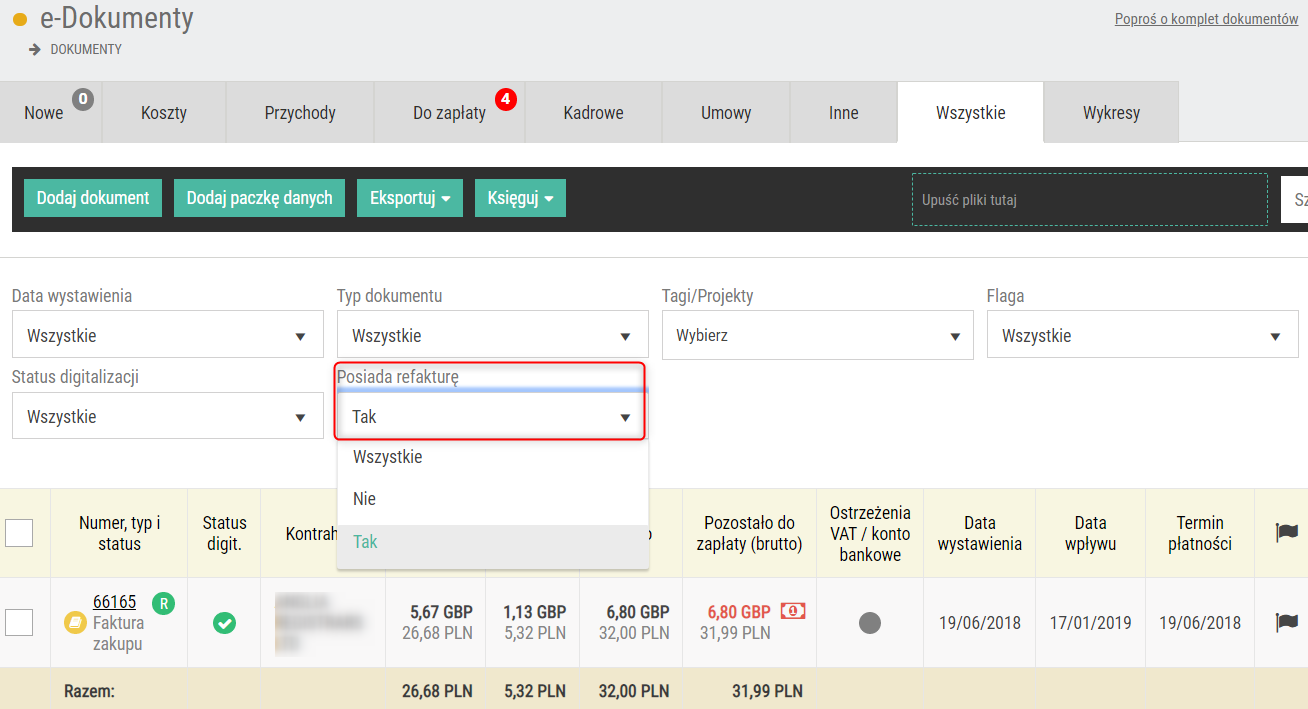
Task: Open the Data wystawienia dropdown
Action: click(168, 335)
